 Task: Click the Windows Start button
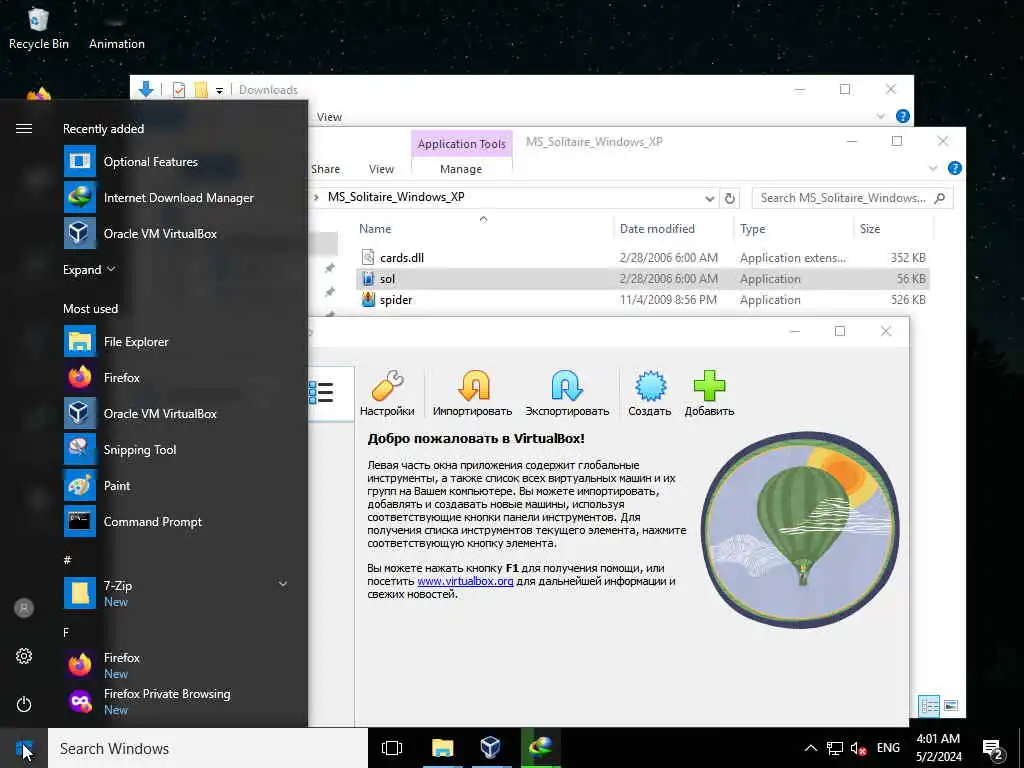point(24,748)
